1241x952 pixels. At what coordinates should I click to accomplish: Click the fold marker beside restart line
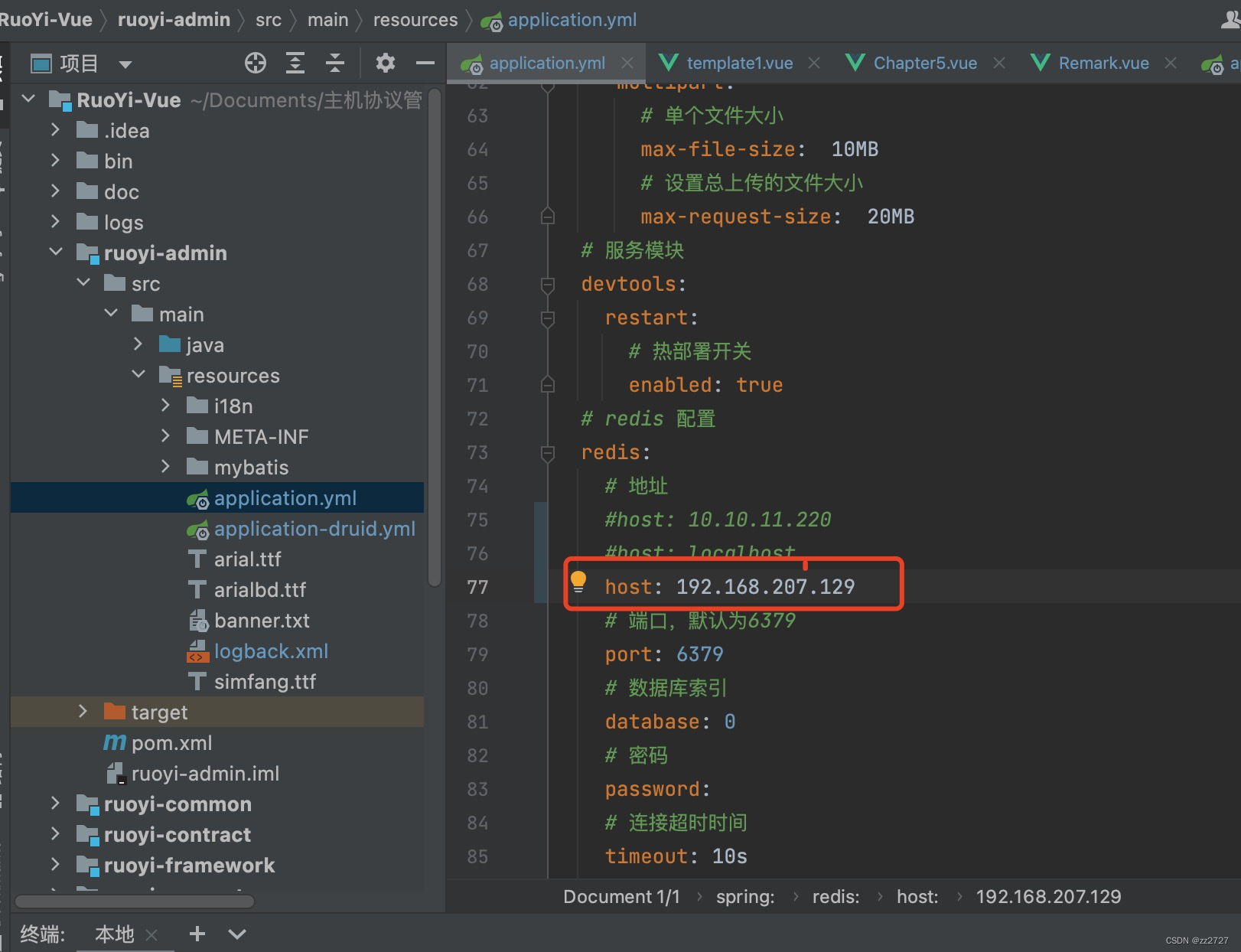point(548,318)
